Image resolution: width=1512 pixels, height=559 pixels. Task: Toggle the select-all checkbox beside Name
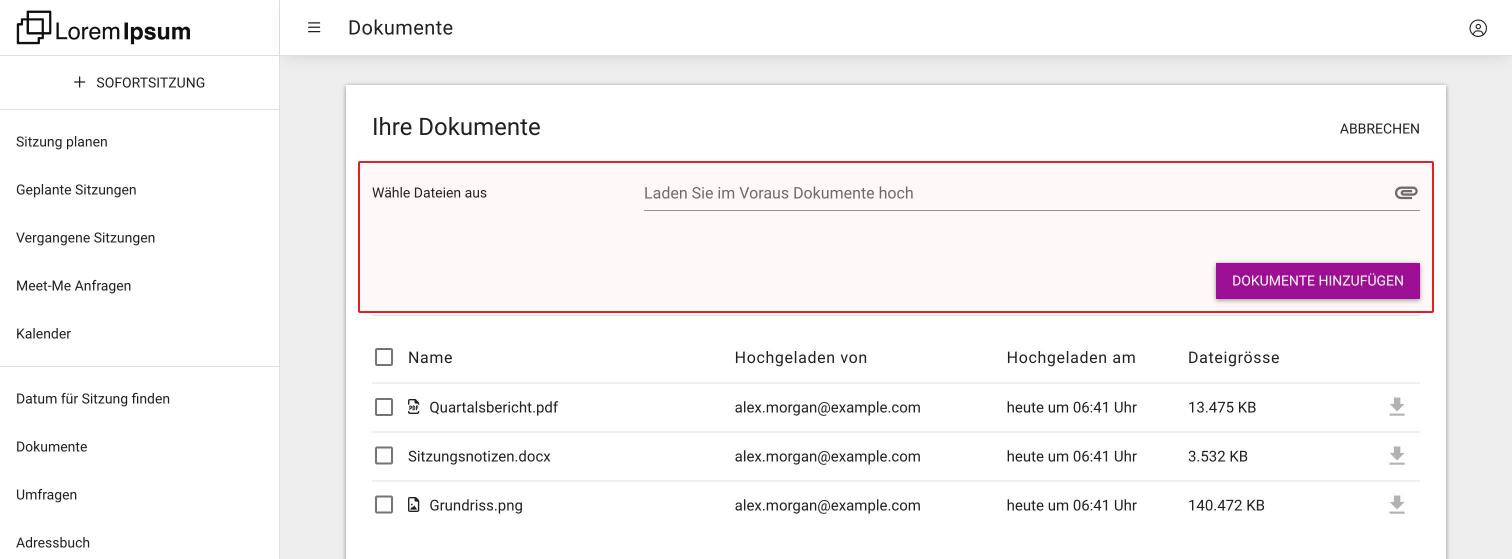pos(384,357)
